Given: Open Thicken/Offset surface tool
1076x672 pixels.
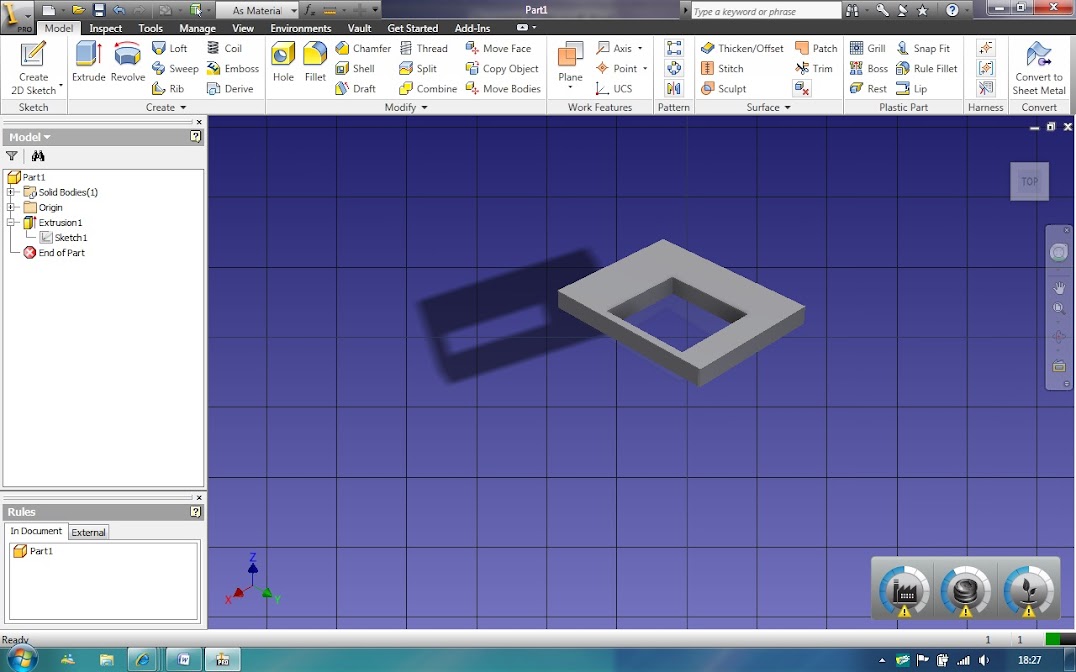Looking at the screenshot, I should [x=742, y=48].
